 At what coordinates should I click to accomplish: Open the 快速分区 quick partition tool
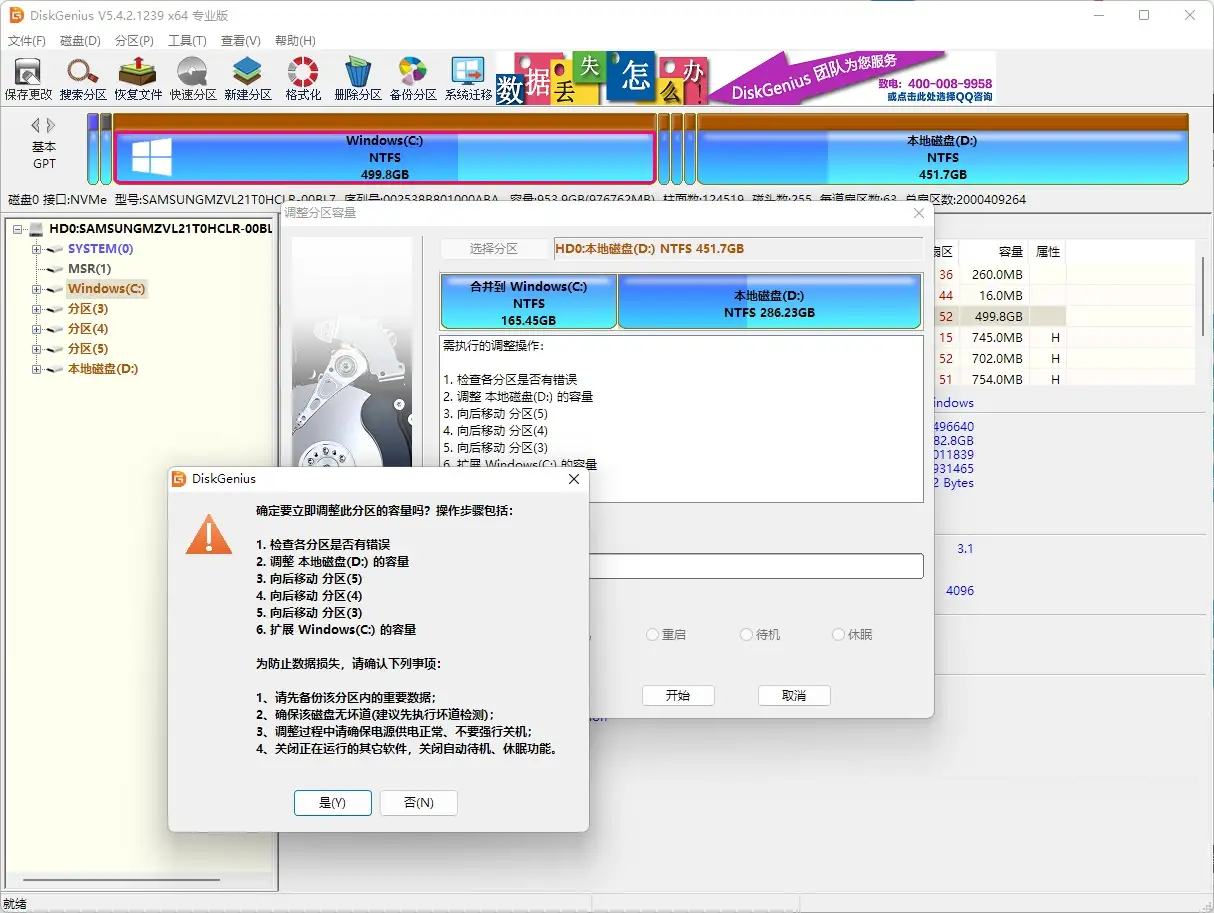coord(192,77)
